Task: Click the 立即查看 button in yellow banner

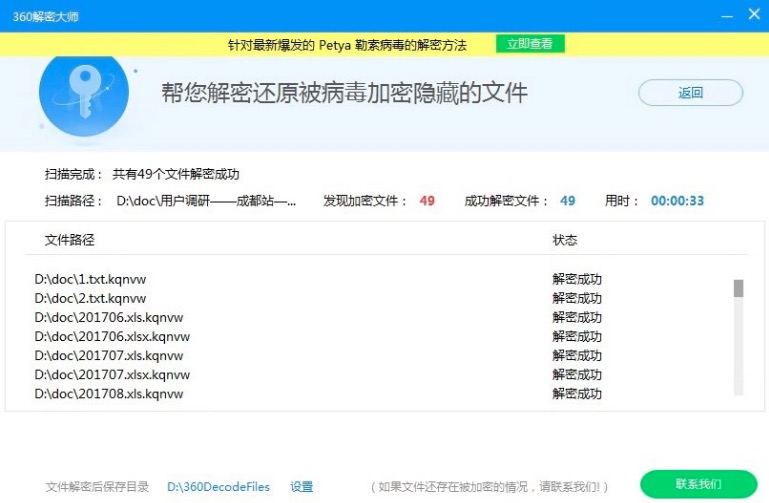Action: (530, 44)
